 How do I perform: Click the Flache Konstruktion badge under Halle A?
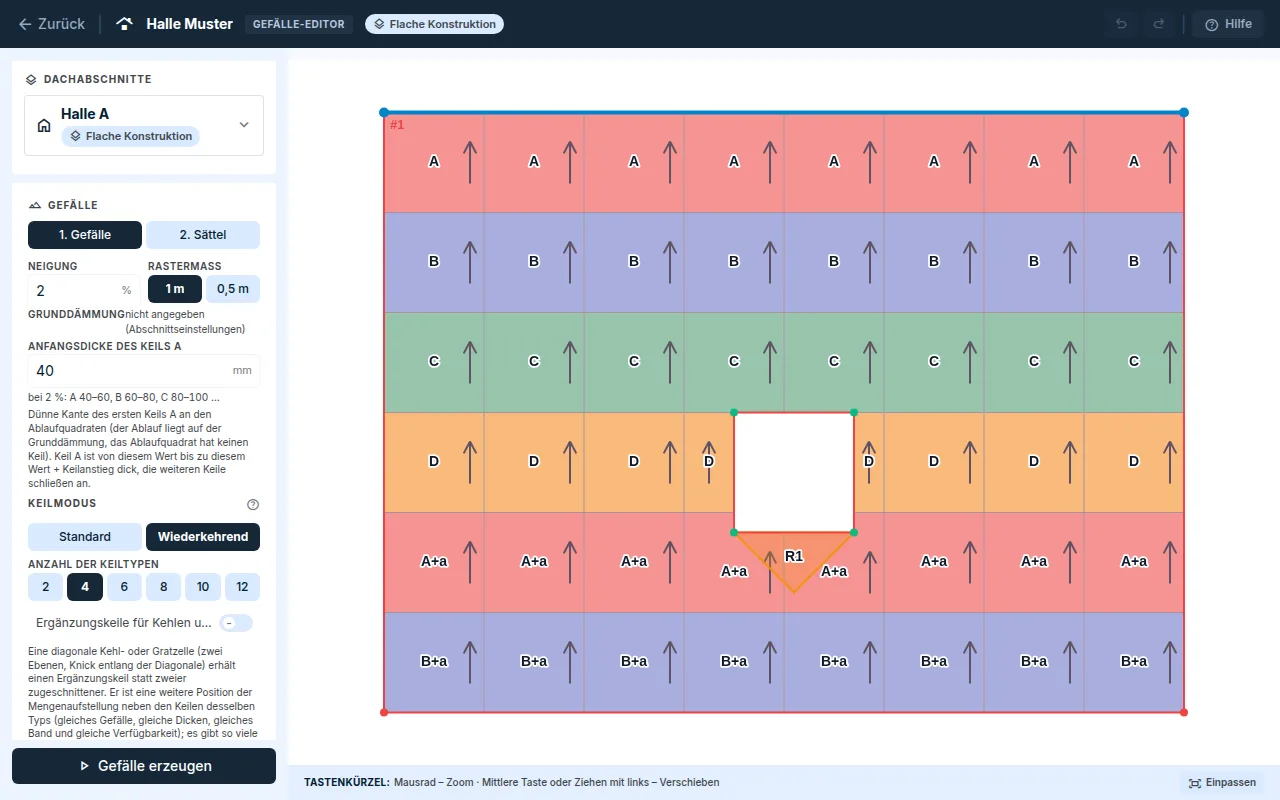point(131,136)
